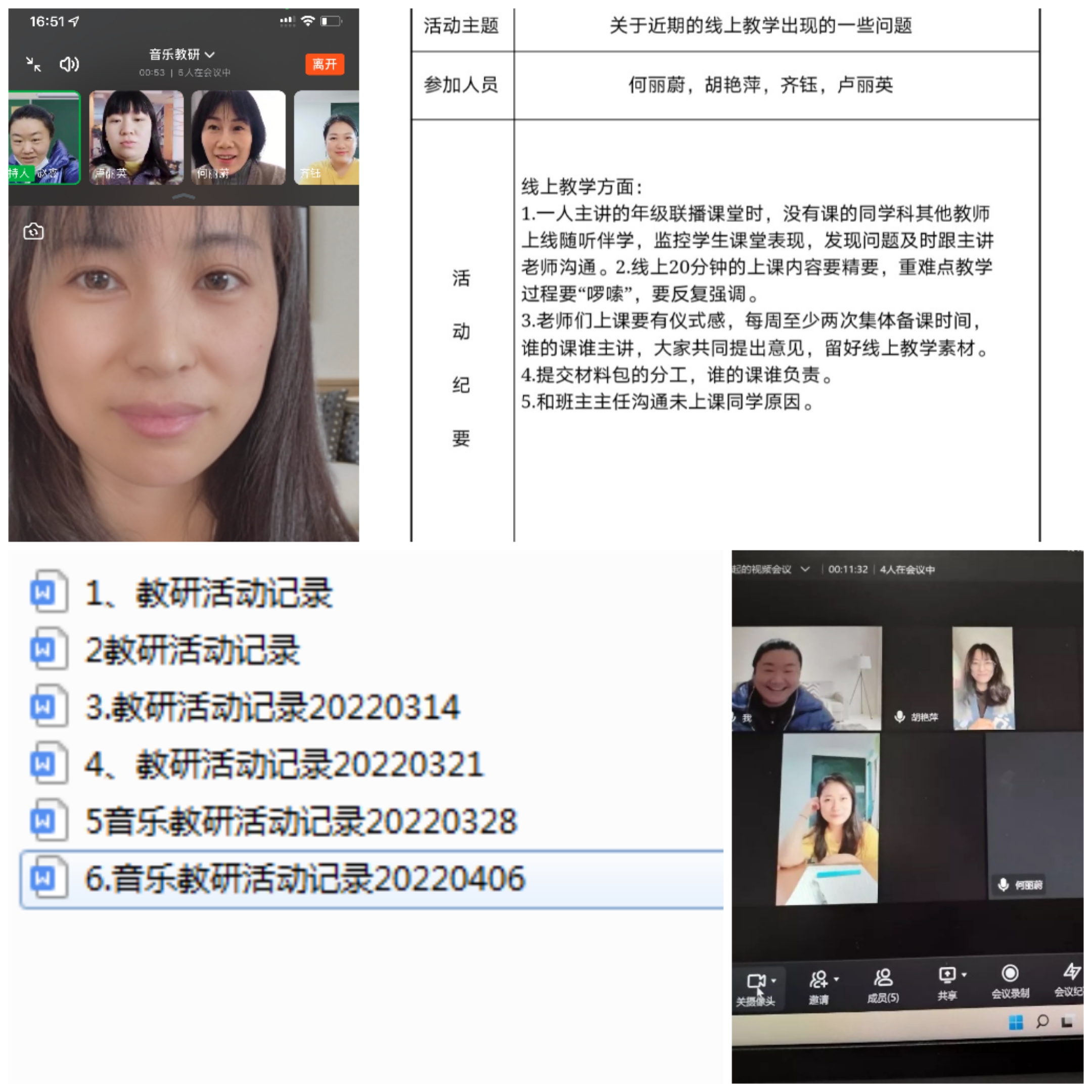Open the Windows Start button

coord(1016,1022)
